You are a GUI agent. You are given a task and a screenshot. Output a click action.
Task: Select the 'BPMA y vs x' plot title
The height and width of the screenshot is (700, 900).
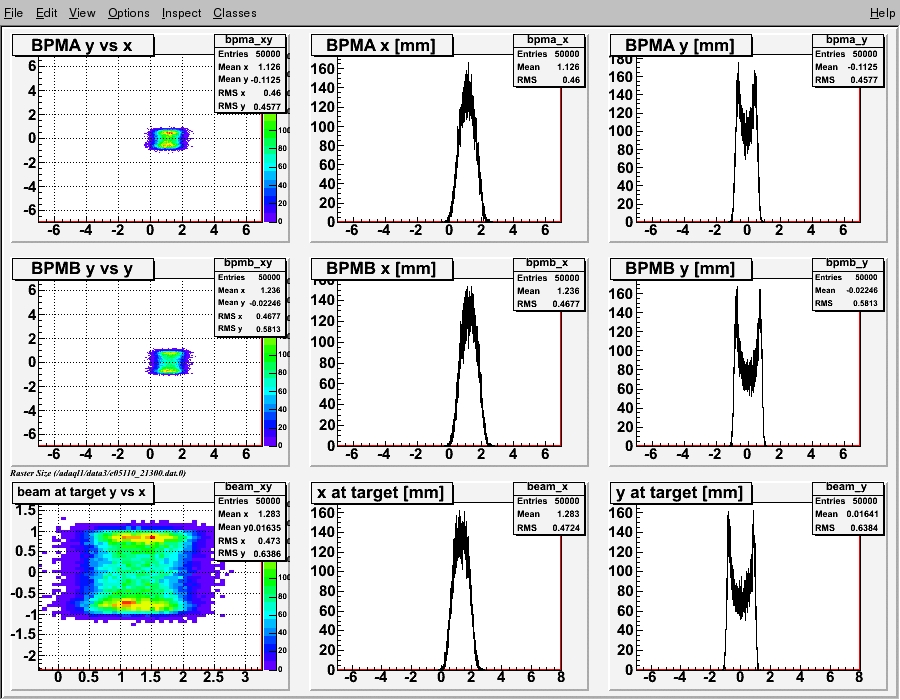83,45
